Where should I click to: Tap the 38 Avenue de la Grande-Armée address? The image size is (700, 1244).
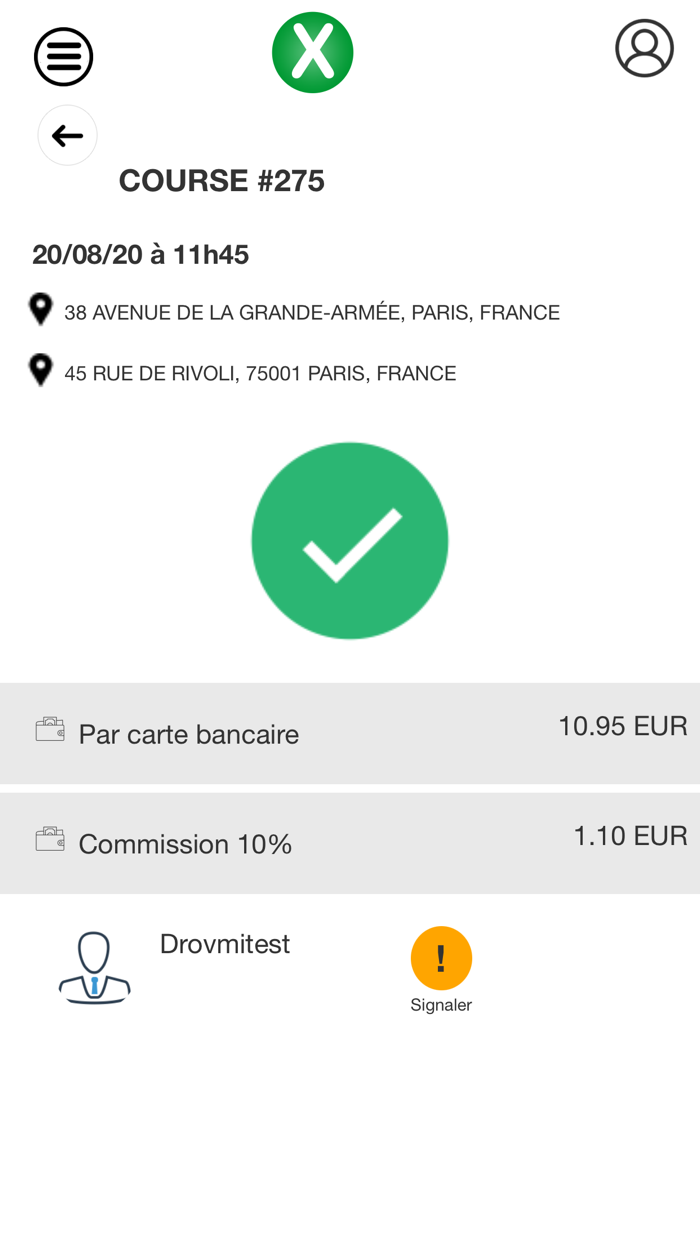312,313
